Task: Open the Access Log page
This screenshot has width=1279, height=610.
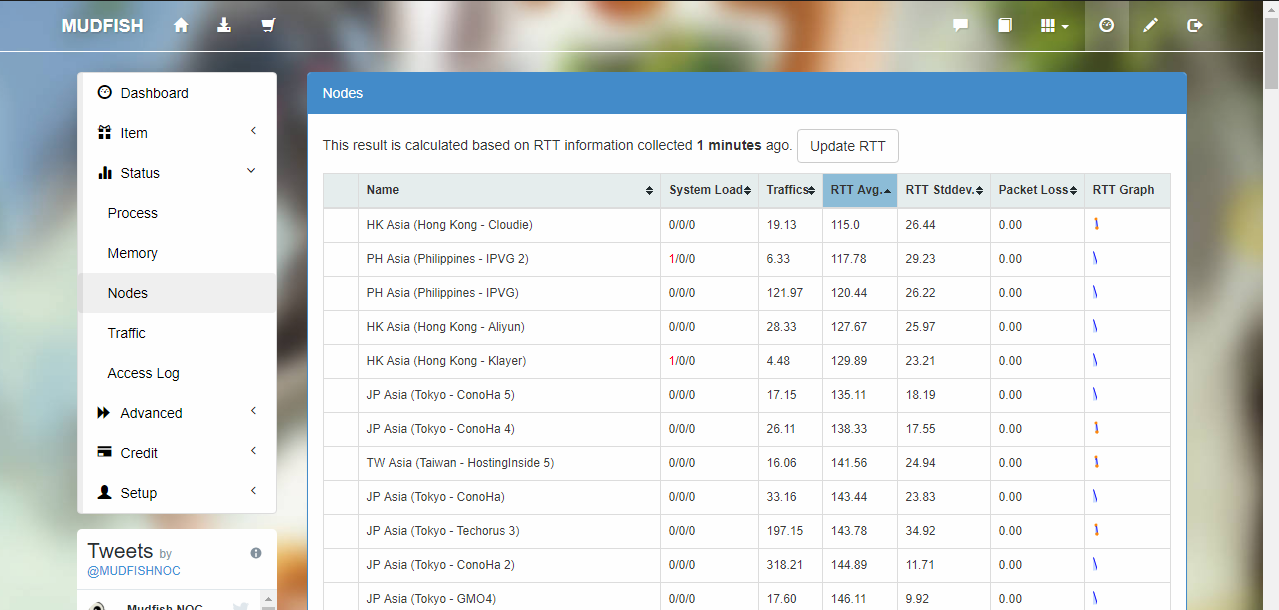Action: [x=177, y=373]
